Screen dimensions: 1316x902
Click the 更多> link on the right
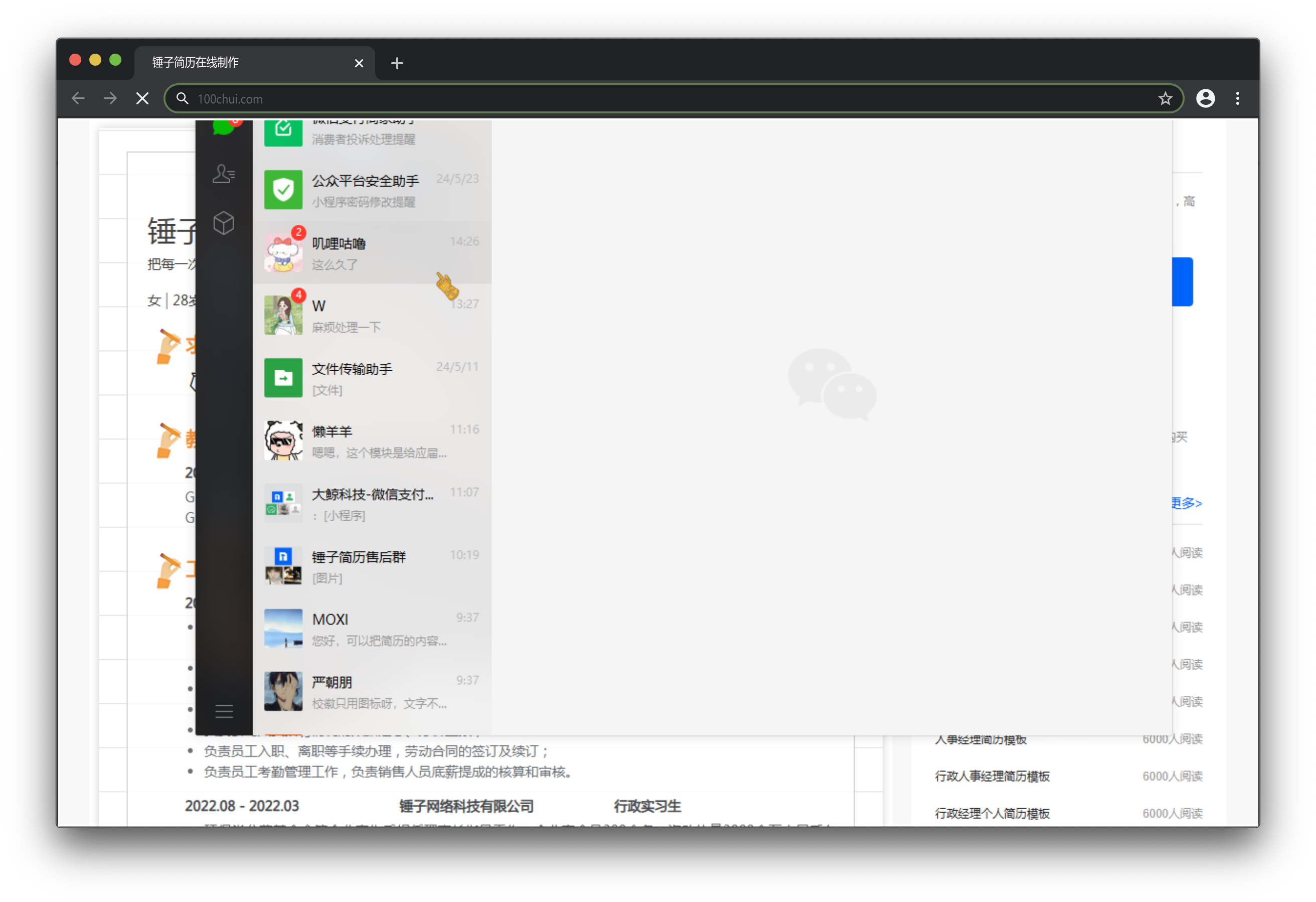(1187, 503)
